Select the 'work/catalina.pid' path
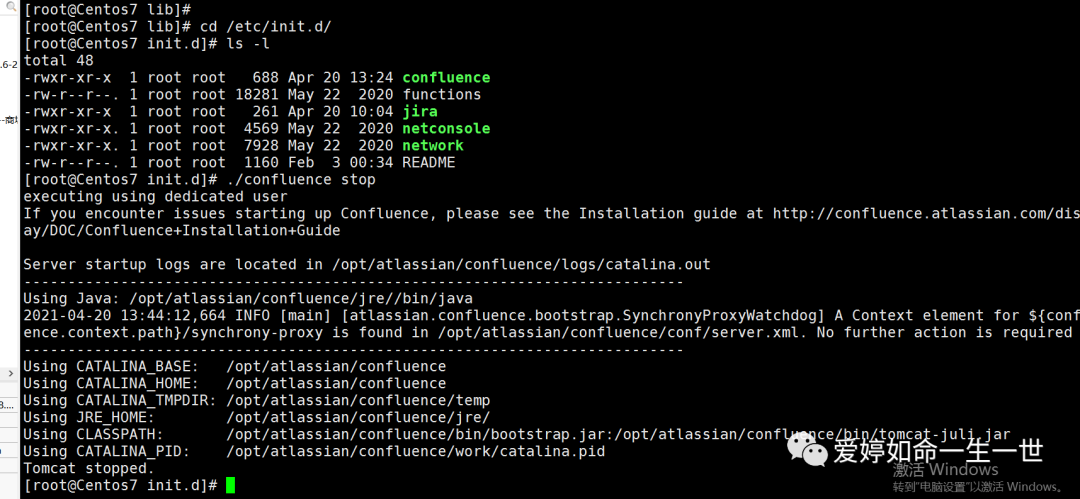Viewport: 1080px width, 499px height. pyautogui.click(x=415, y=451)
